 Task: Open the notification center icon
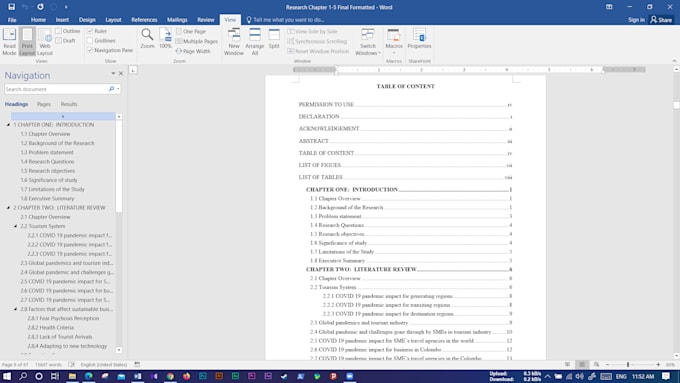[x=666, y=376]
